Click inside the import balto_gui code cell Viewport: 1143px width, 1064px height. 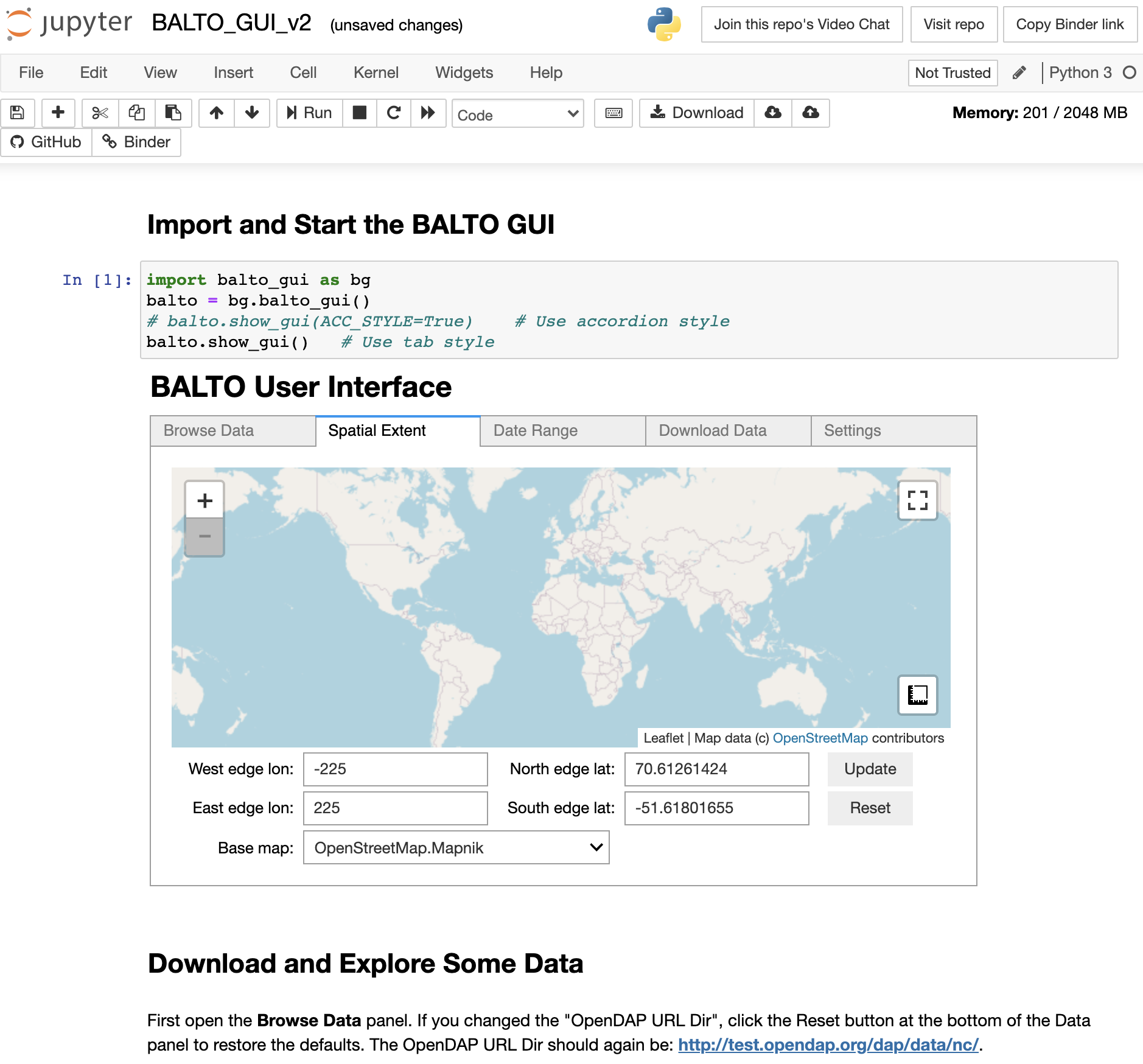(629, 310)
